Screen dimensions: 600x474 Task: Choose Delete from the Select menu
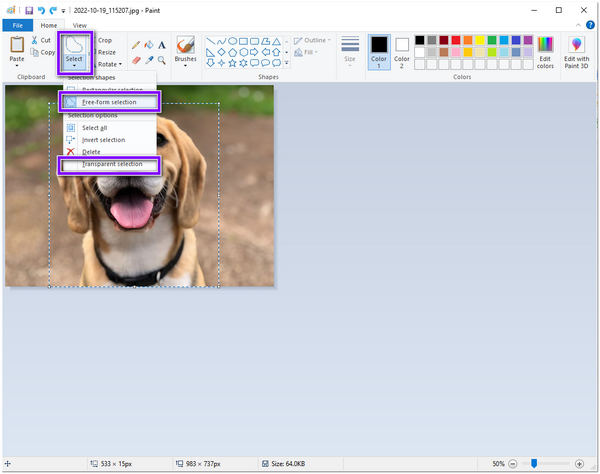point(109,152)
